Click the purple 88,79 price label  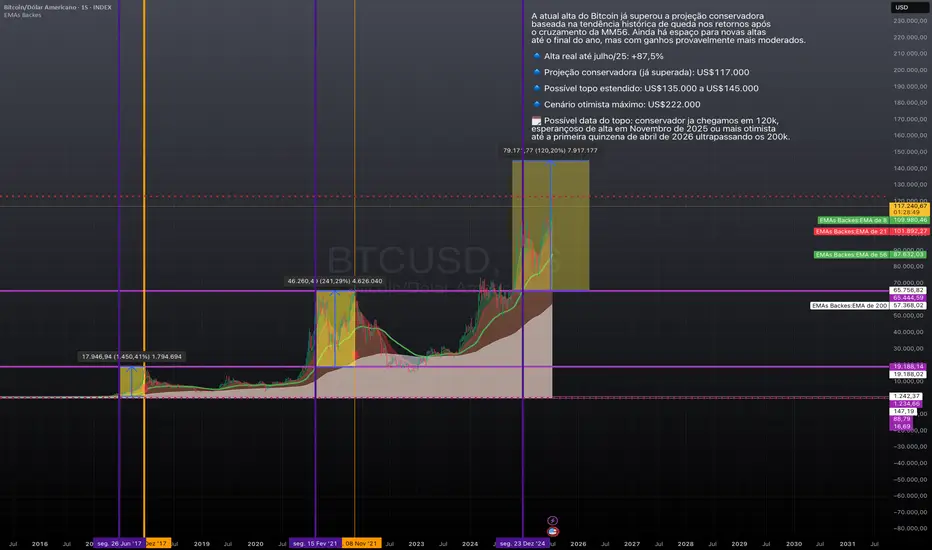pyautogui.click(x=901, y=419)
